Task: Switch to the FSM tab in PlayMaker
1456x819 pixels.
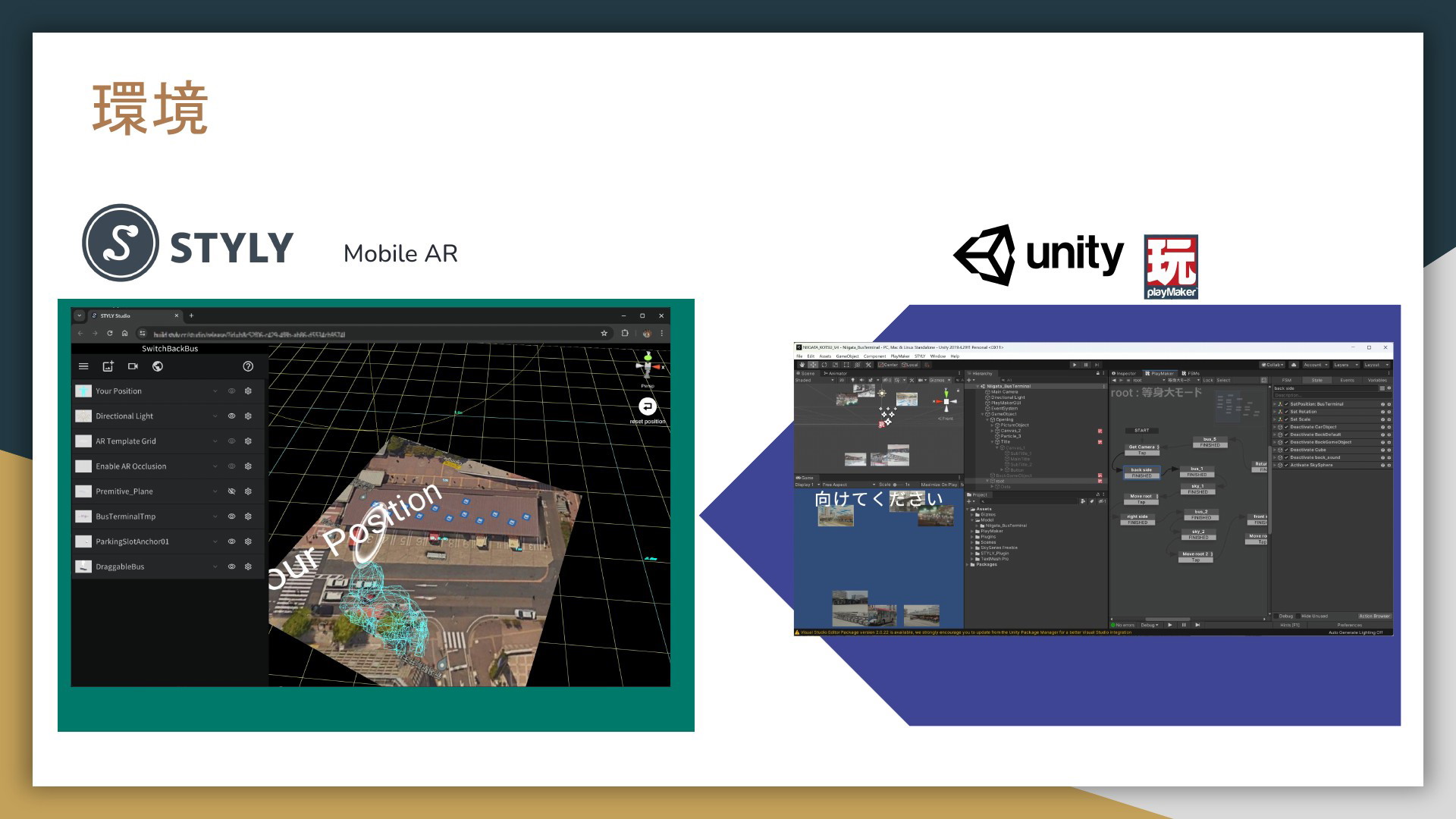Action: coord(1286,380)
